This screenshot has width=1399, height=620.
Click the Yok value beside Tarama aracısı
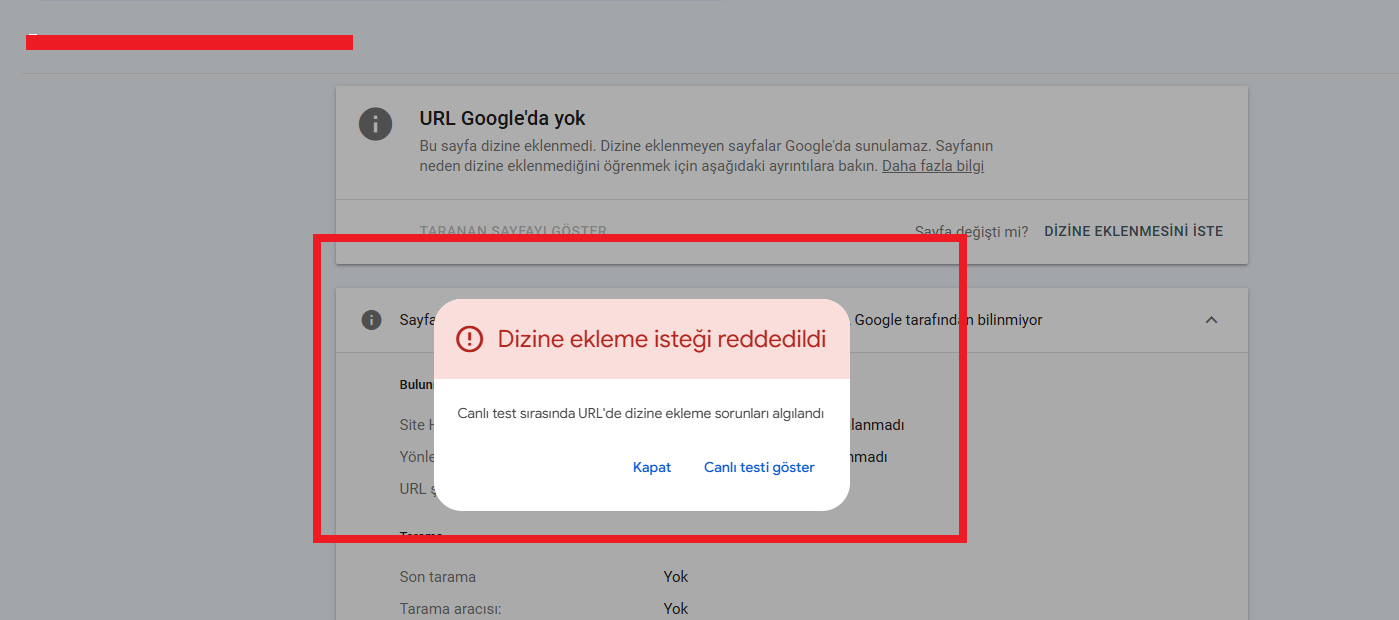click(x=676, y=609)
